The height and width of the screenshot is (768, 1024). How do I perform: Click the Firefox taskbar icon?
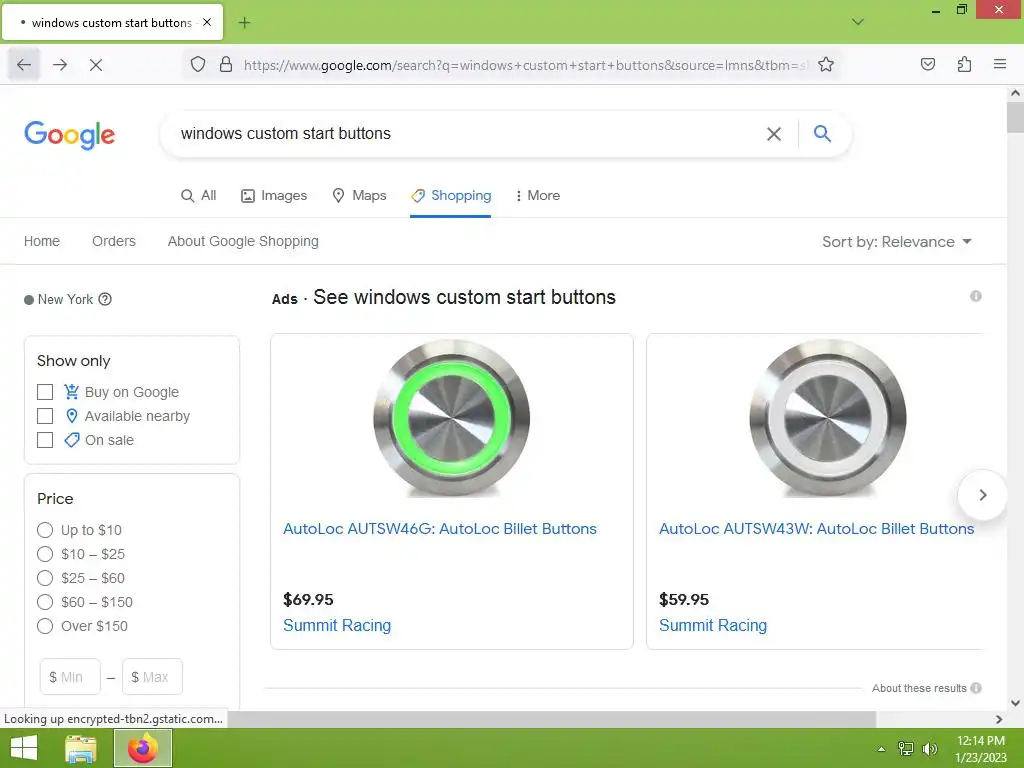tap(143, 748)
